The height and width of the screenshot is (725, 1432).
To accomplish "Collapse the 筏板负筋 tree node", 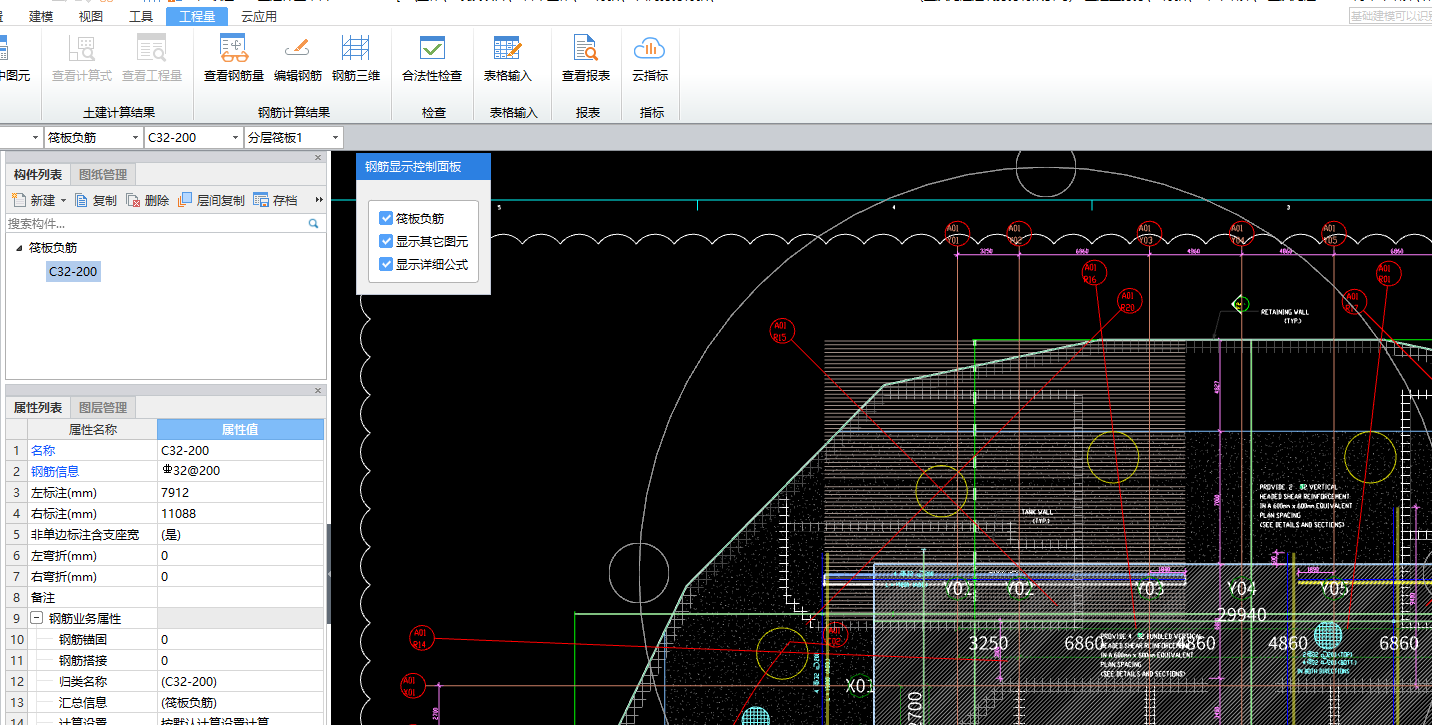I will click(x=19, y=247).
